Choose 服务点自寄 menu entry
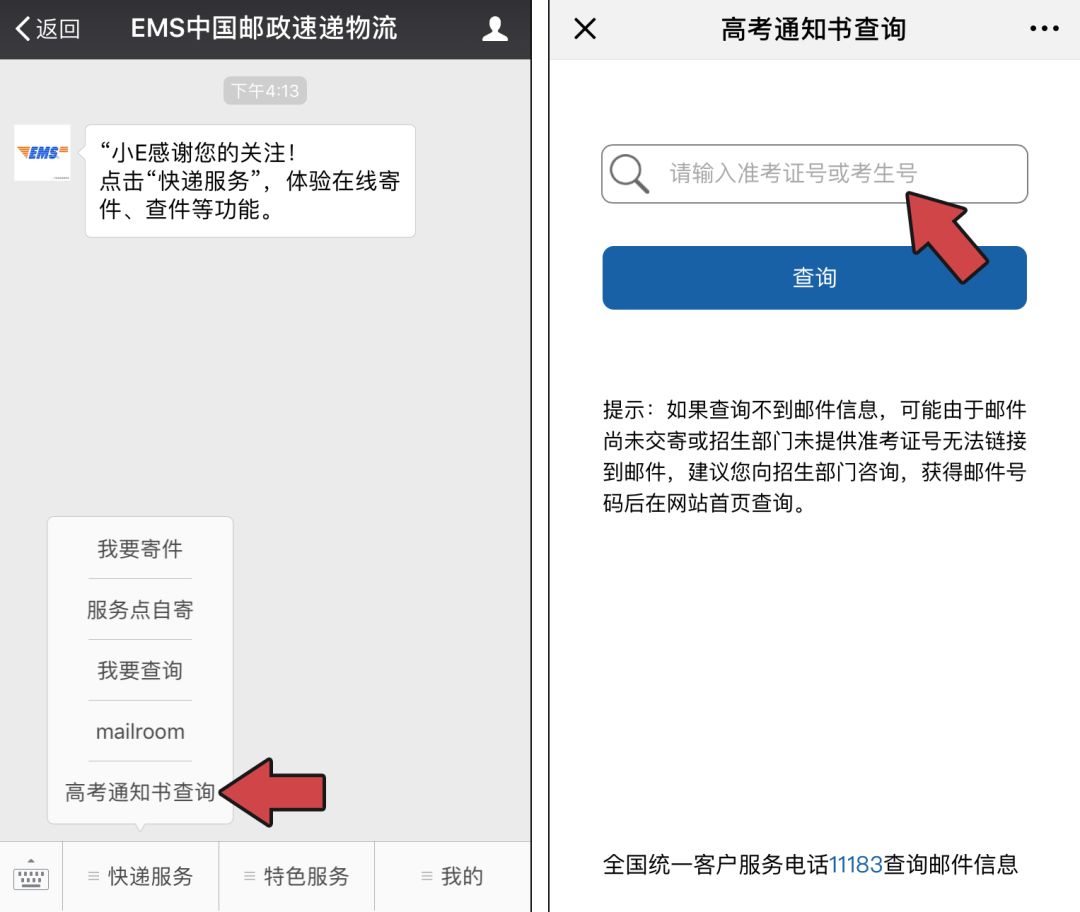This screenshot has height=912, width=1080. (x=140, y=610)
